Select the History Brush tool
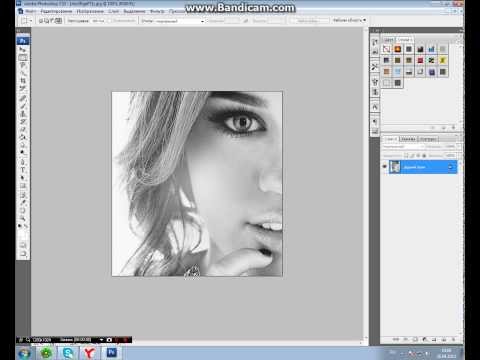The width and height of the screenshot is (480, 360). (x=23, y=122)
